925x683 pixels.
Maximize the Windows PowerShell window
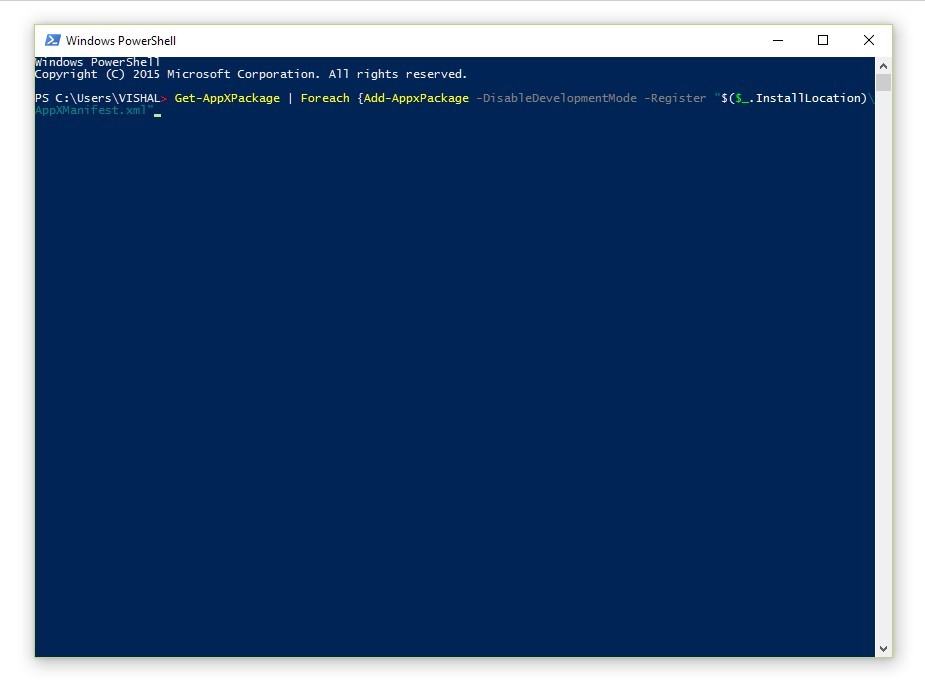tap(822, 40)
